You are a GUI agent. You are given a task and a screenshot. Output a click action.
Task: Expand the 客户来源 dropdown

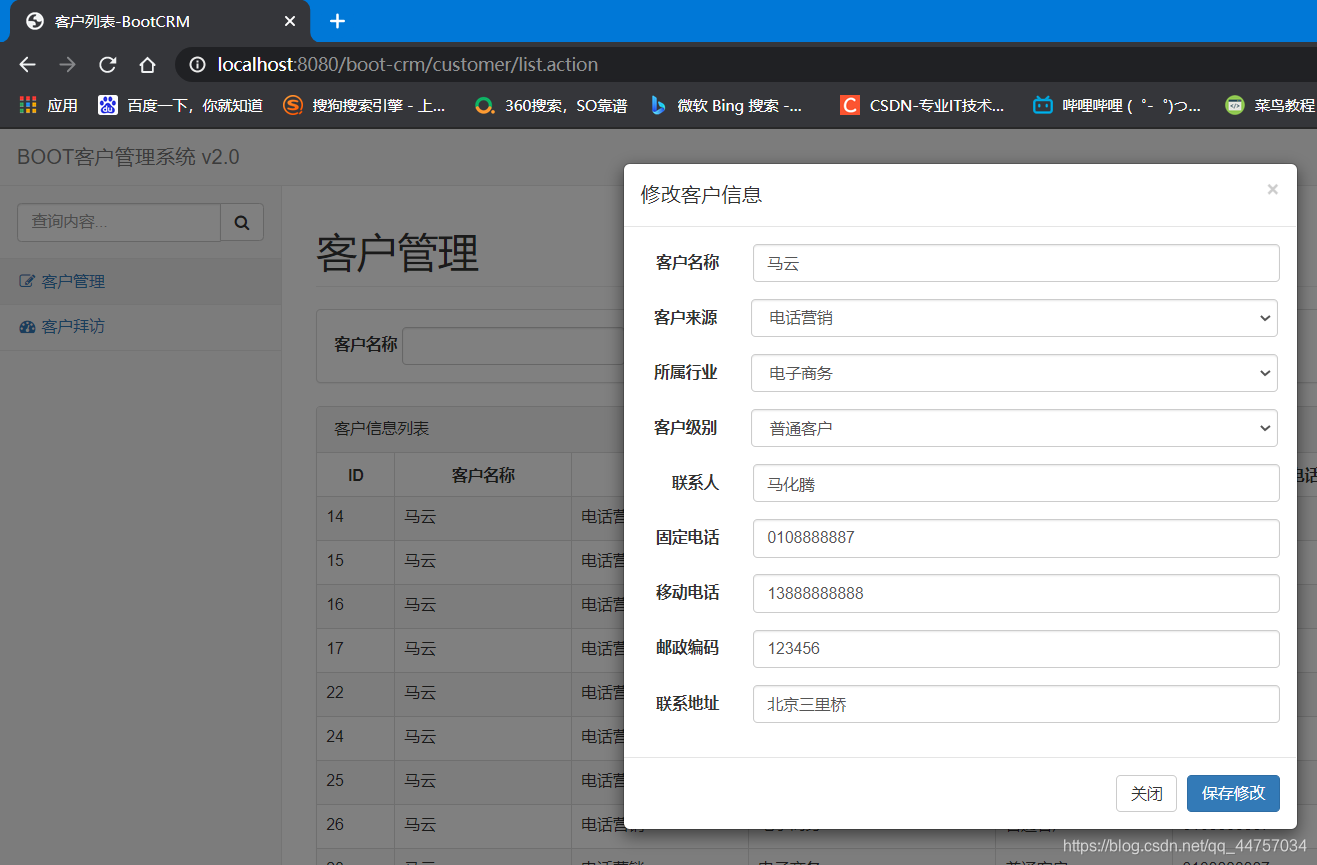coord(1014,318)
